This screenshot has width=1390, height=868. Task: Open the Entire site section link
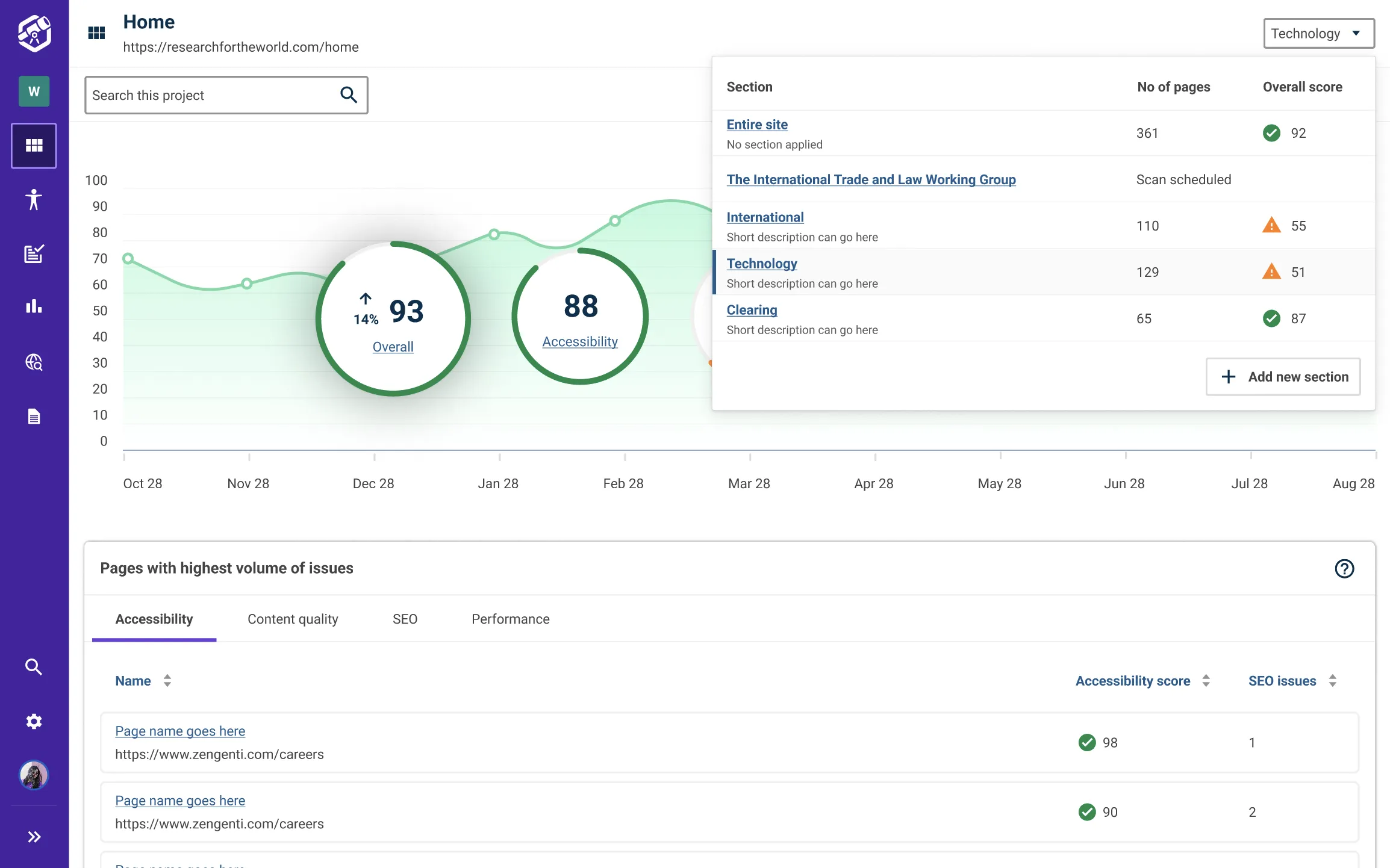(757, 124)
